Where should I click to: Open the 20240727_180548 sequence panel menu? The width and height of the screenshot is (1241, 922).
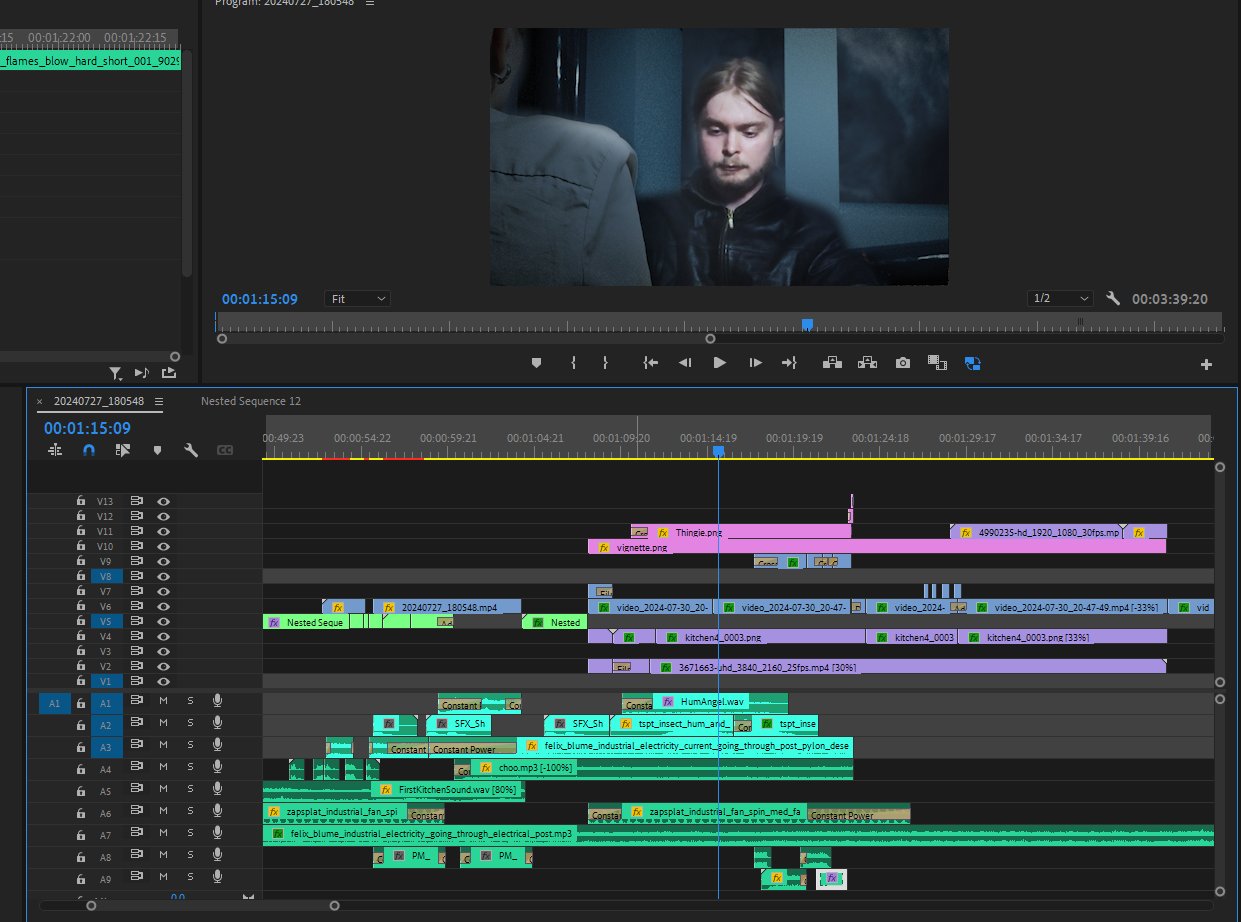[159, 401]
